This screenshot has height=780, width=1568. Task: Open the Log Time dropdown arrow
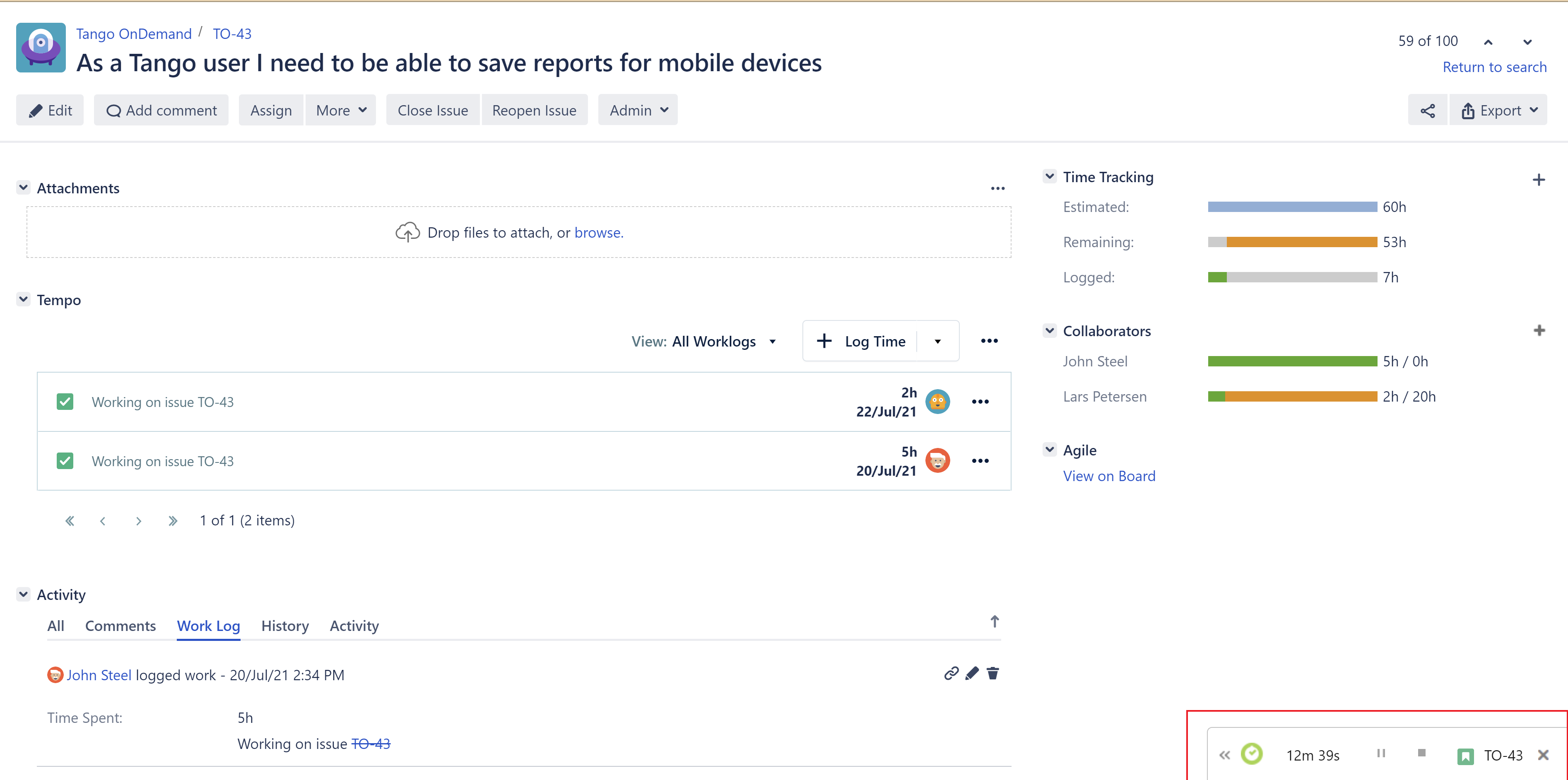[937, 341]
